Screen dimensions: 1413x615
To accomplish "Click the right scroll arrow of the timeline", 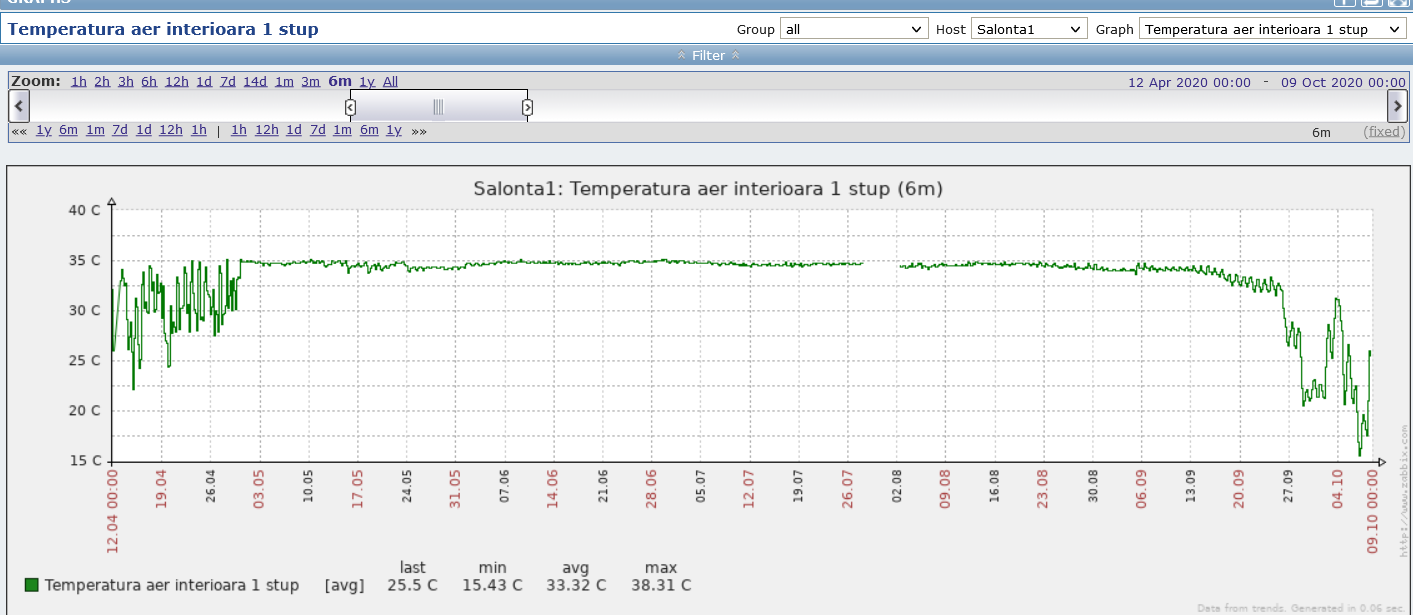I will (1397, 106).
